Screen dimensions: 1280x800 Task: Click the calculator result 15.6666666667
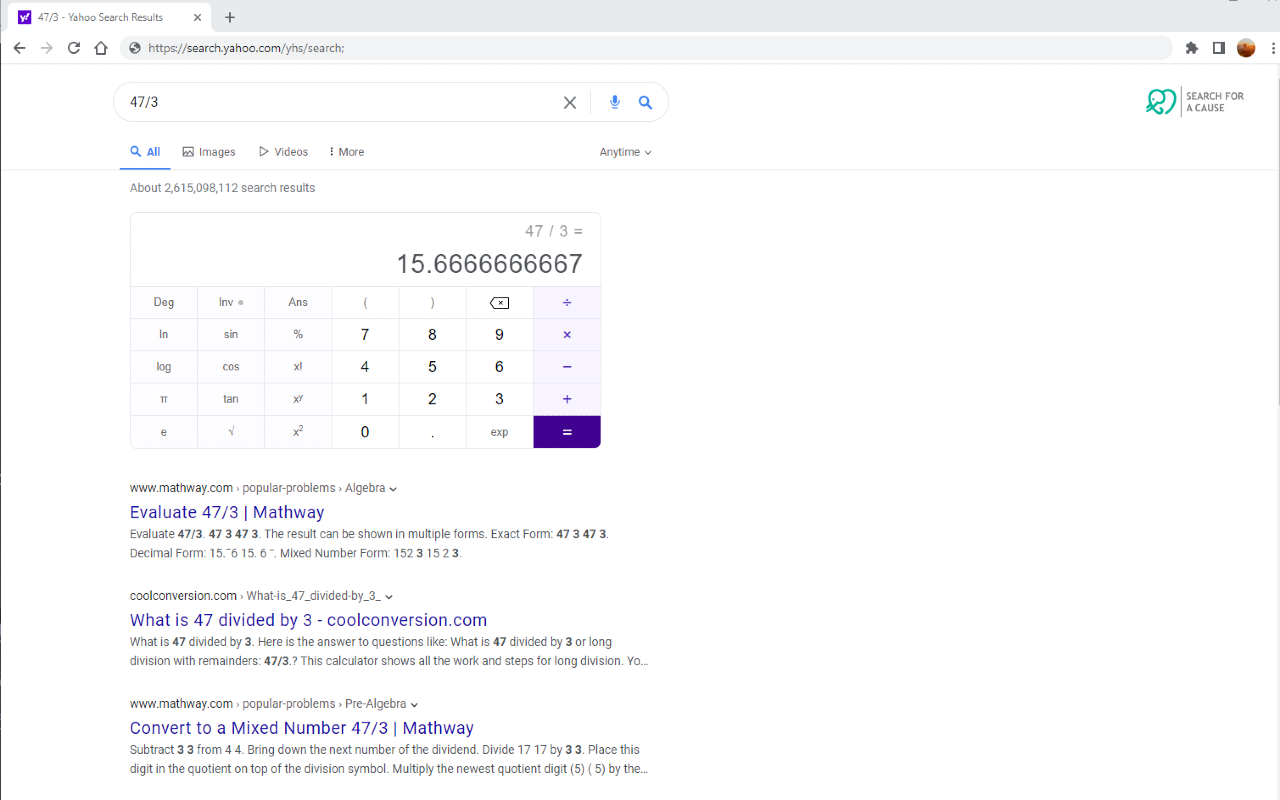pos(489,264)
